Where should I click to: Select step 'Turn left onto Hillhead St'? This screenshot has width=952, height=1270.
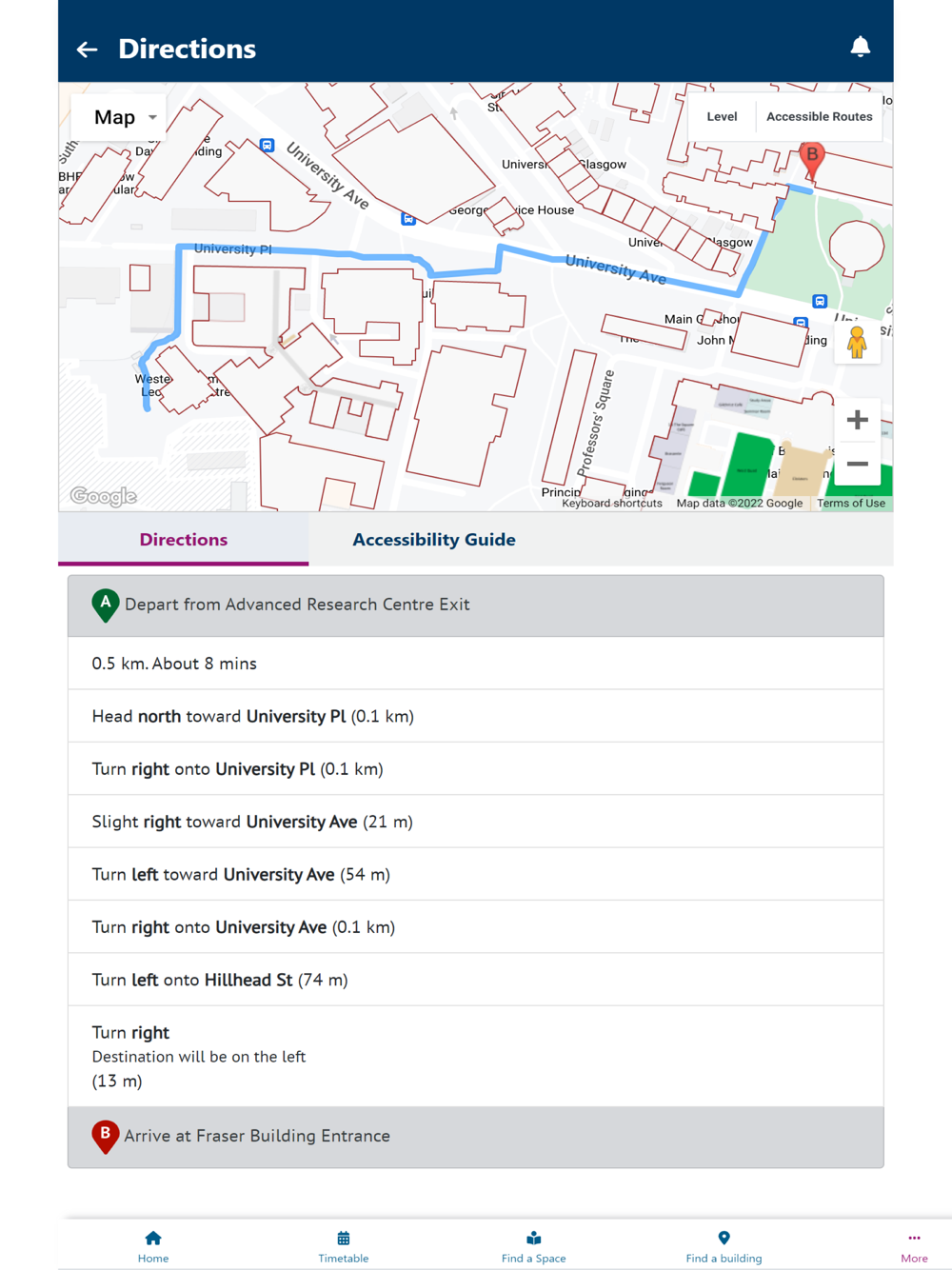tap(476, 980)
